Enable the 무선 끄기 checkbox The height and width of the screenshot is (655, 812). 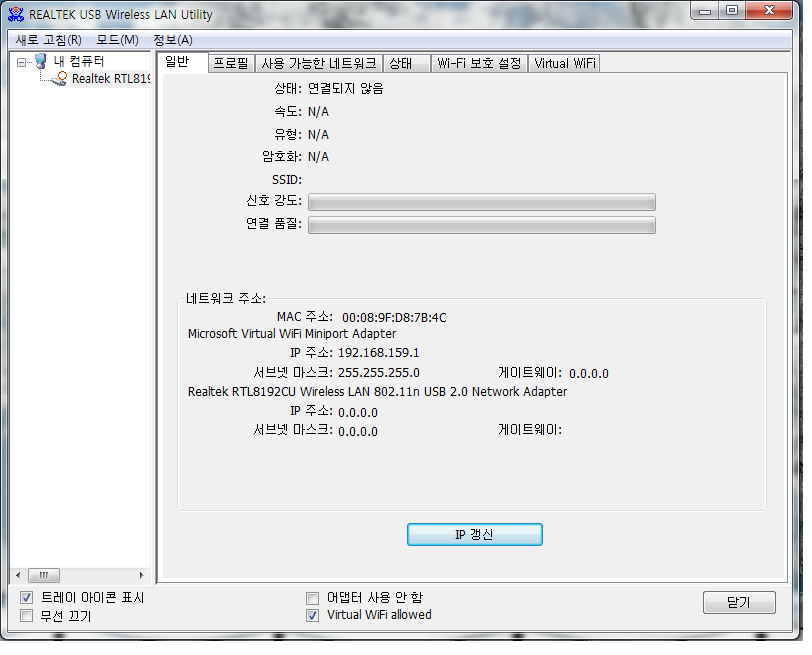point(26,616)
